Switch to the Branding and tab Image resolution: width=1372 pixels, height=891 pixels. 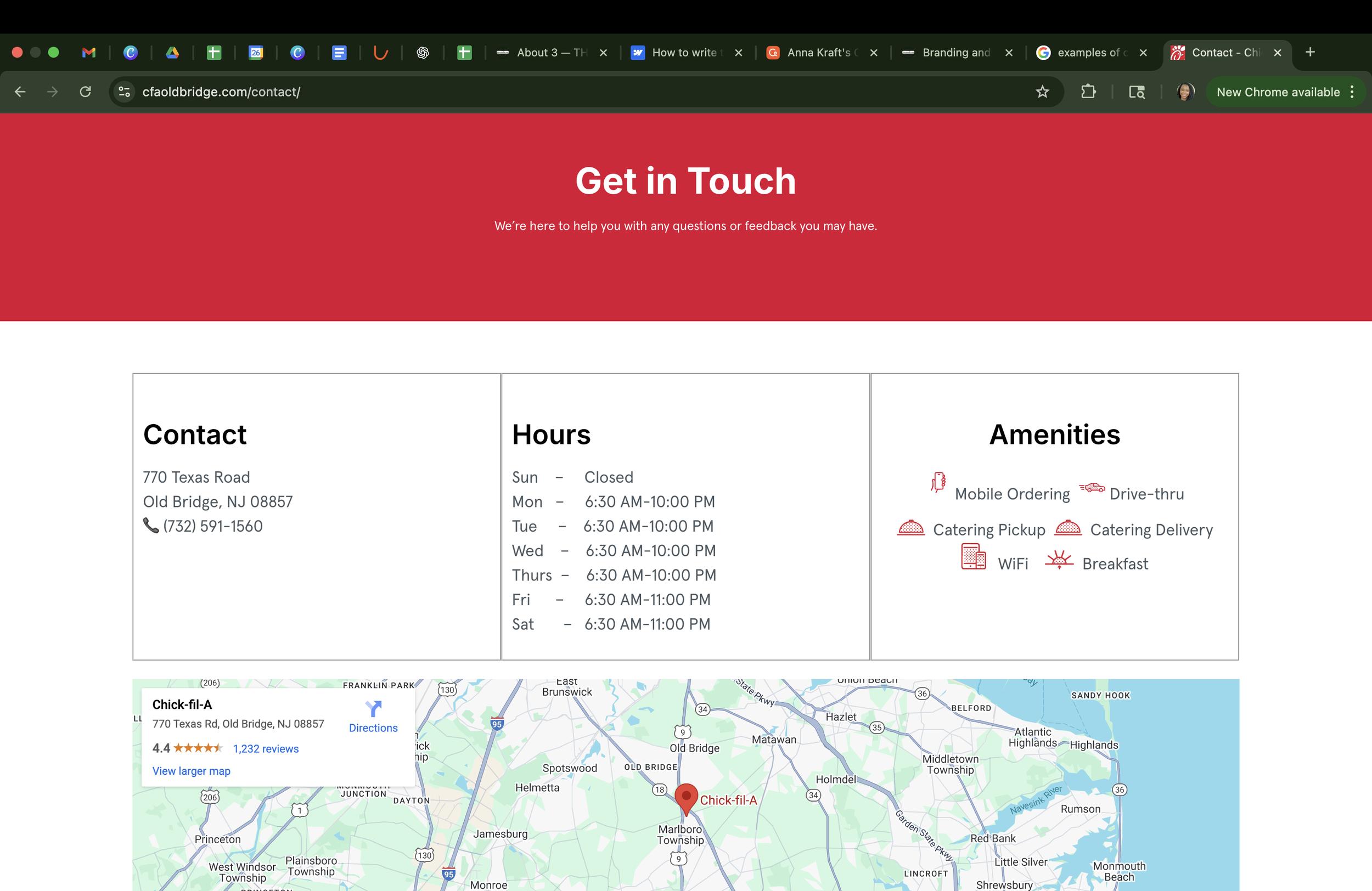click(x=956, y=53)
